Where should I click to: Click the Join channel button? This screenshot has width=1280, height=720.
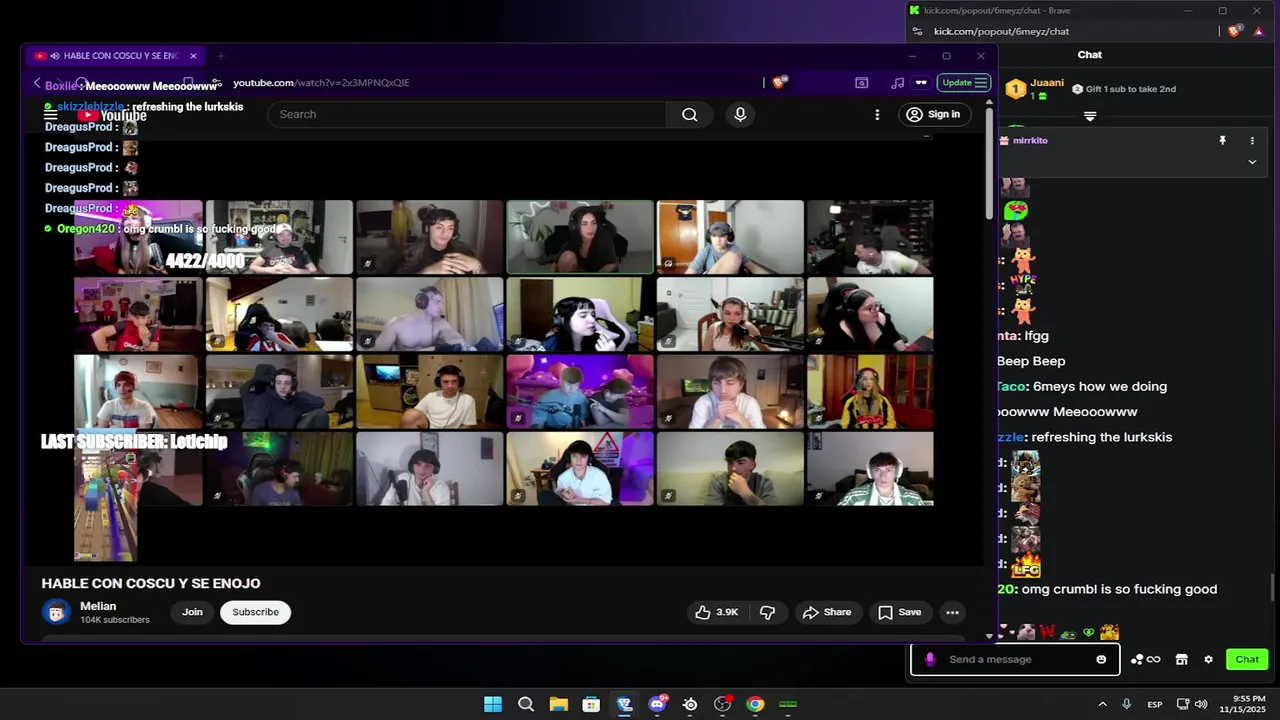pyautogui.click(x=192, y=612)
